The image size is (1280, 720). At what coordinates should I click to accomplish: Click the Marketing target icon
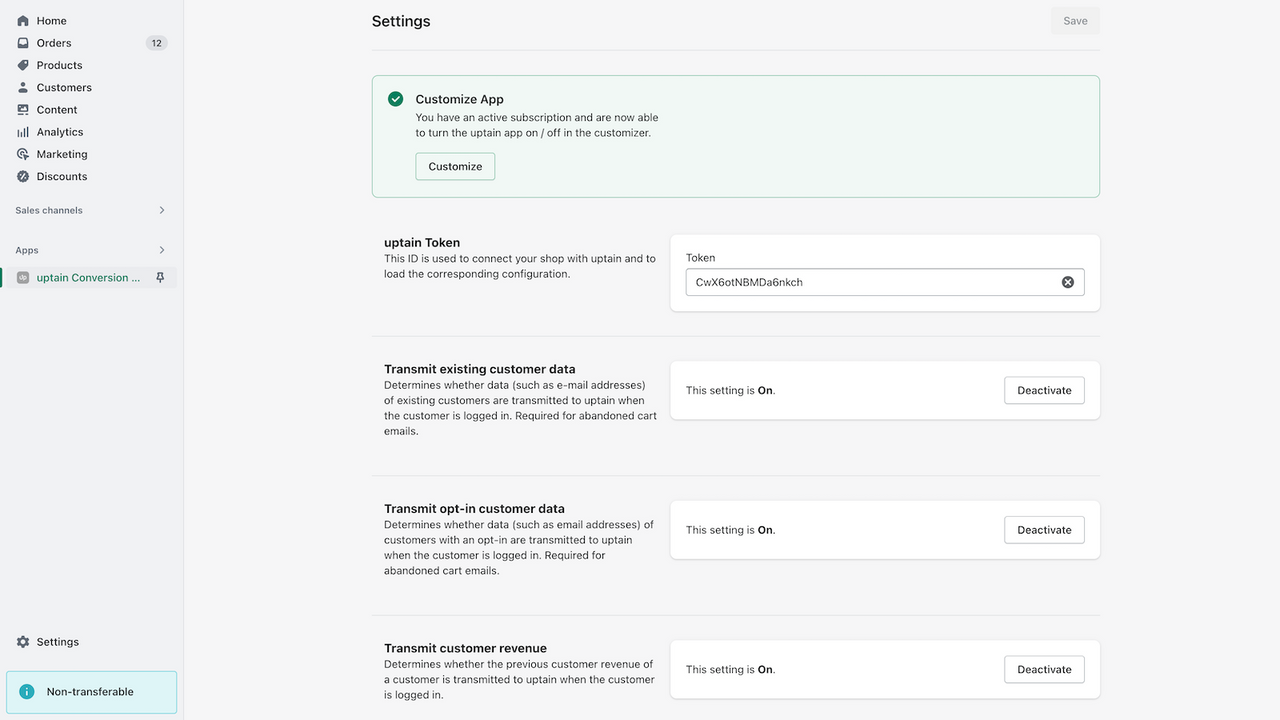[23, 154]
